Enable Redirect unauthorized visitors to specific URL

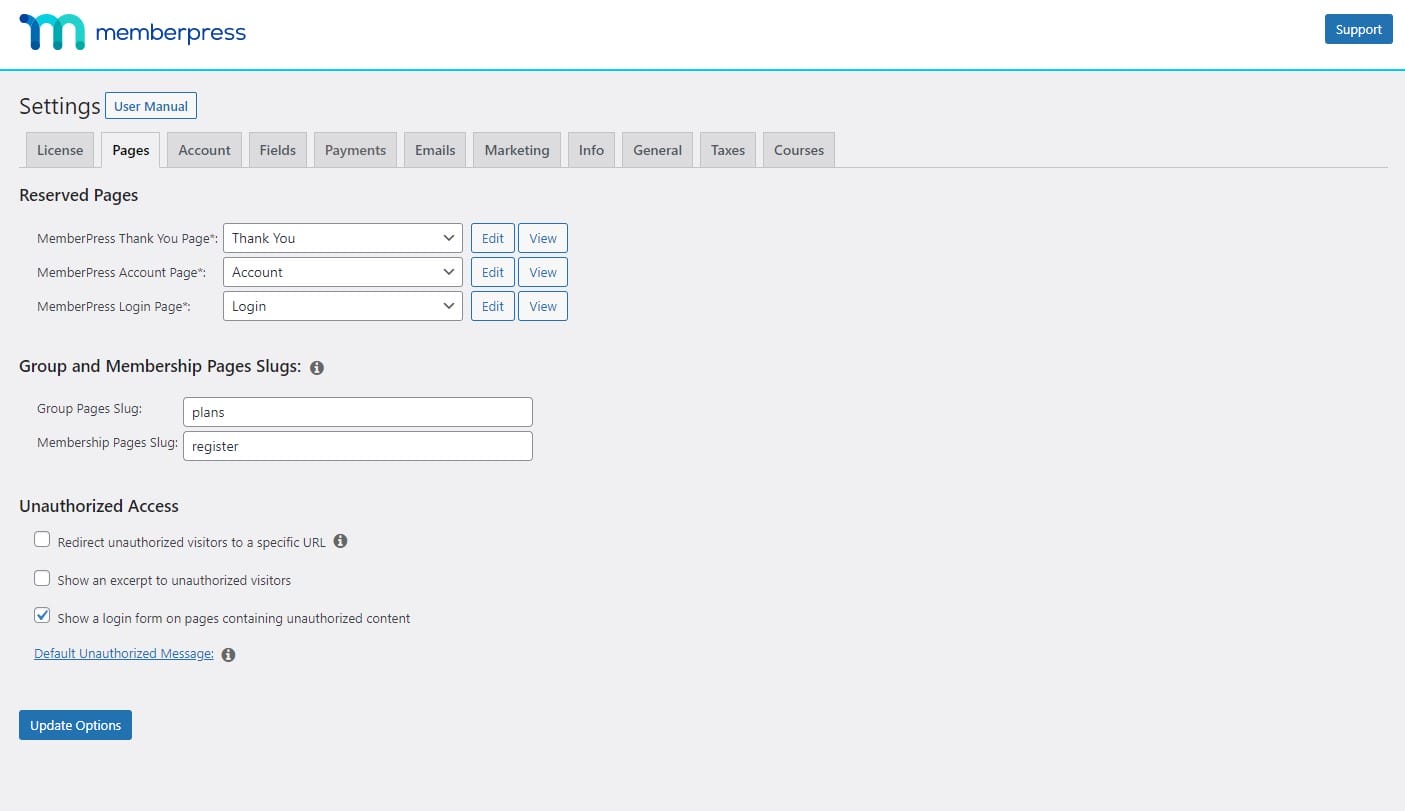(42, 540)
